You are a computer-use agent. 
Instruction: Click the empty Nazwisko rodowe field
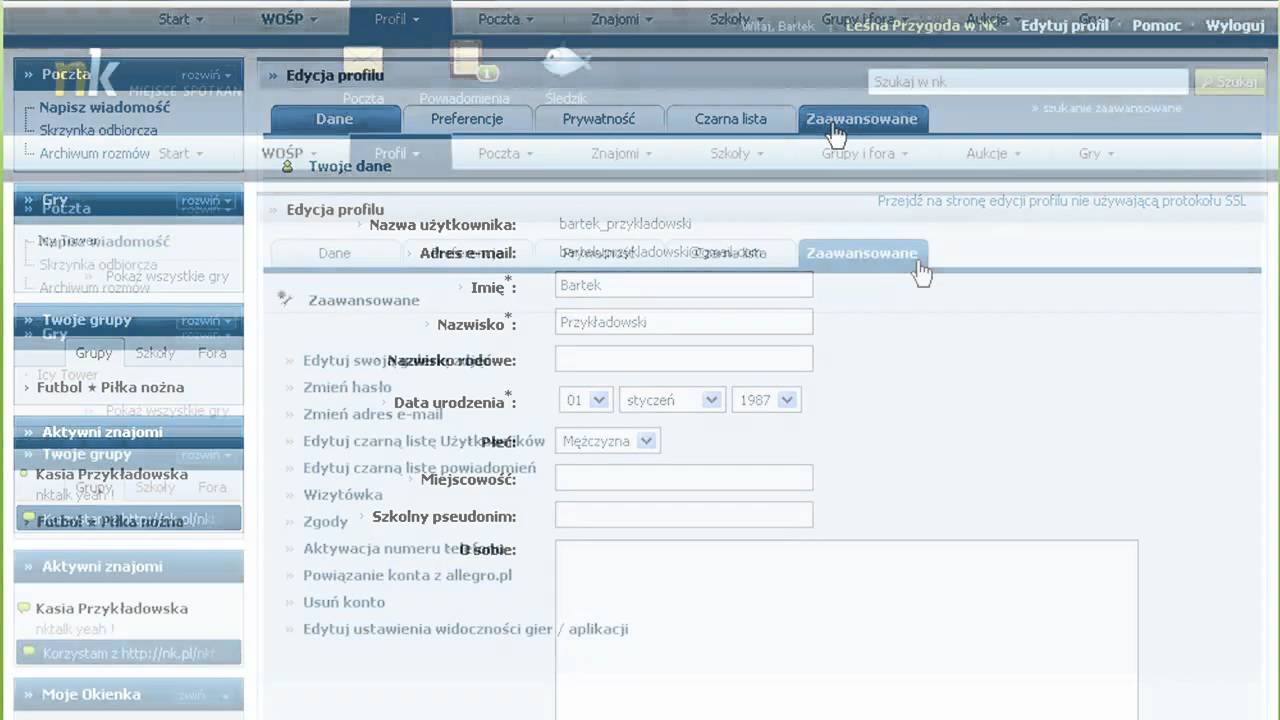click(x=684, y=359)
